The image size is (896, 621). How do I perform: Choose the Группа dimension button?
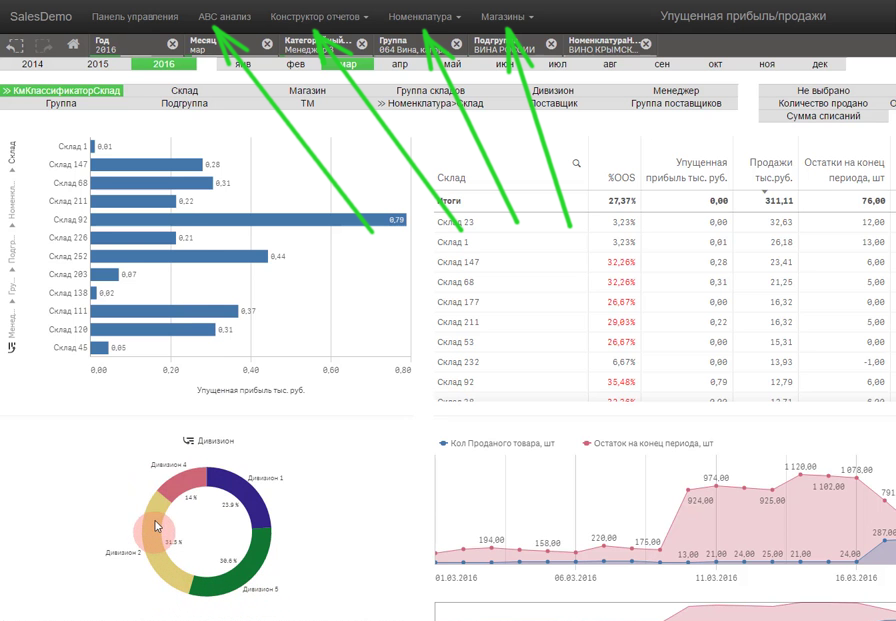(61, 103)
